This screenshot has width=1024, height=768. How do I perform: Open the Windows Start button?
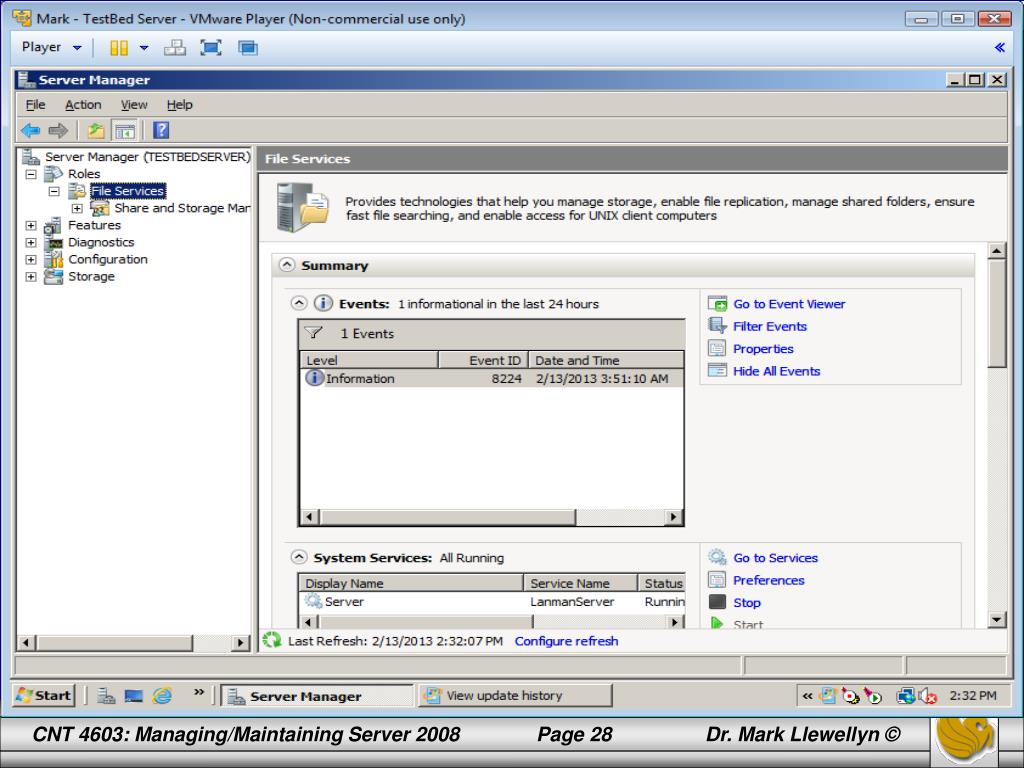(x=44, y=696)
